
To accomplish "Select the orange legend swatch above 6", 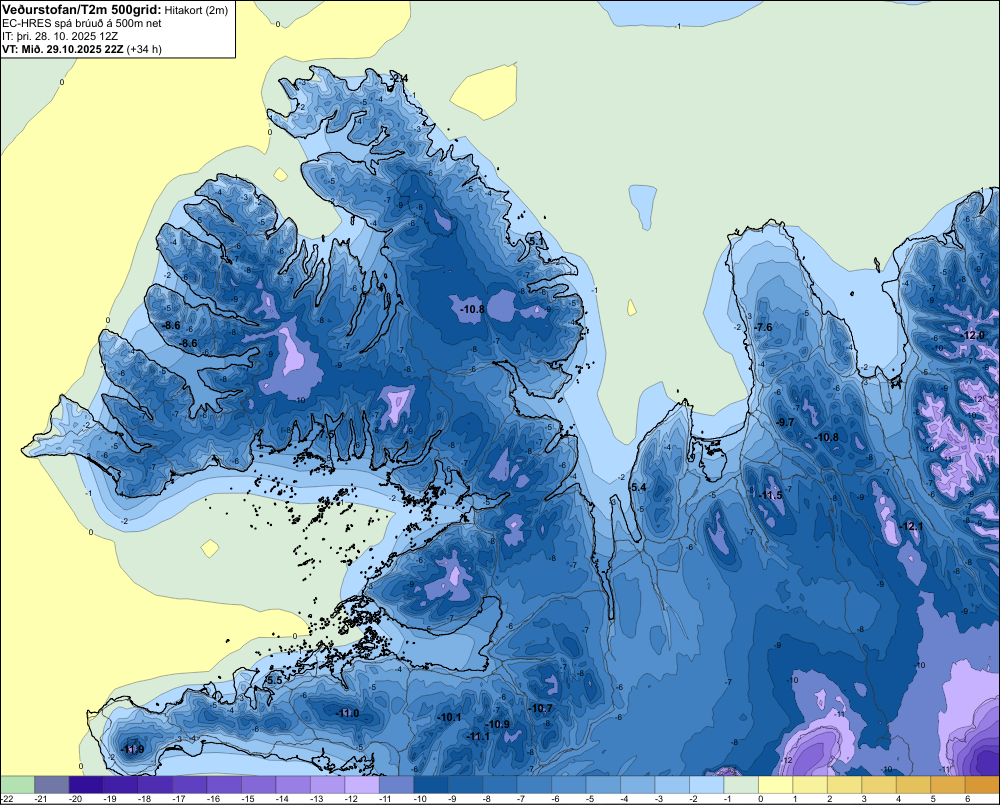I will point(982,784).
